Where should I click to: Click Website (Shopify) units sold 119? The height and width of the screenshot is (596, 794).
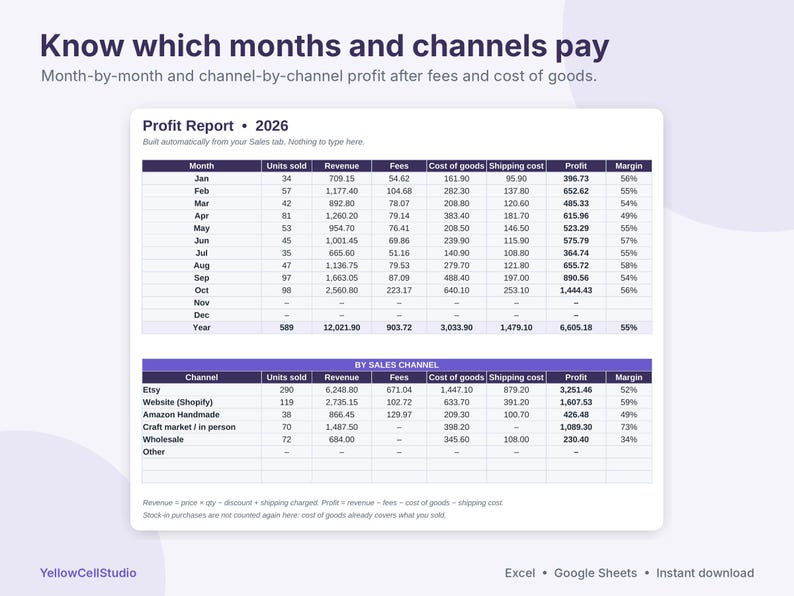[287, 402]
